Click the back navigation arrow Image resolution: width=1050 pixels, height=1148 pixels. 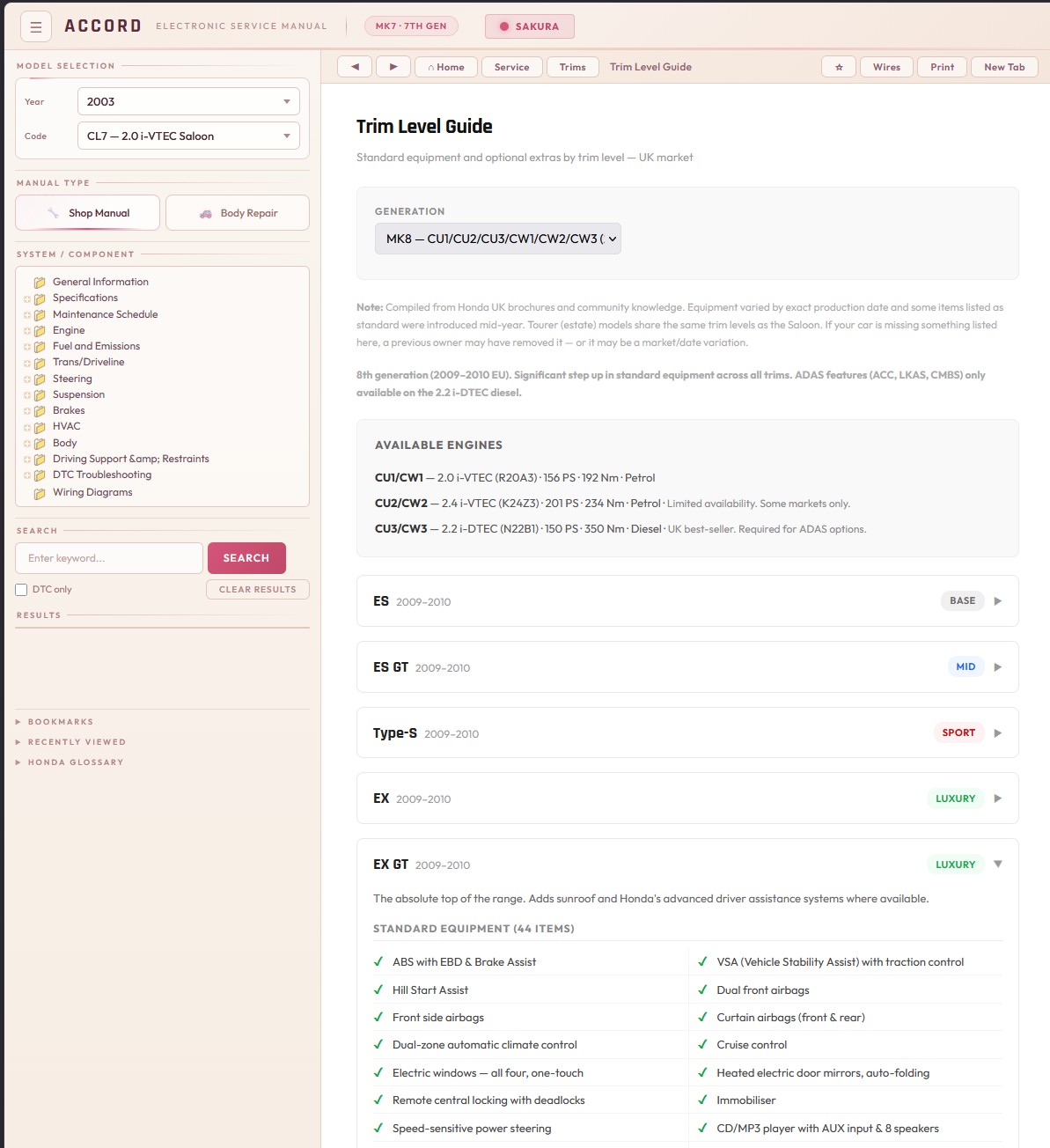tap(355, 67)
